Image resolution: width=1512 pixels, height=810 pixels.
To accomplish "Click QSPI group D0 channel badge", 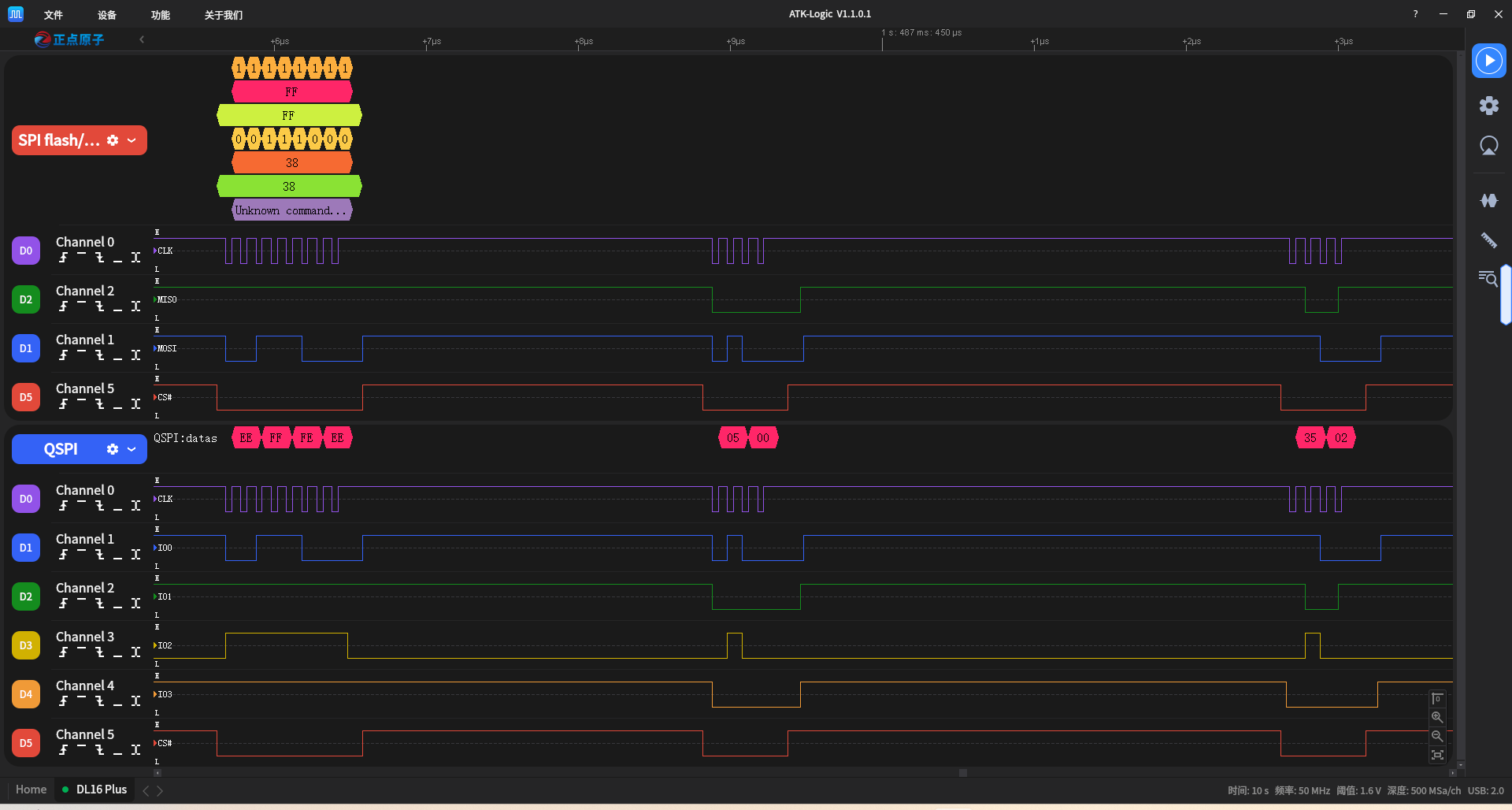I will point(26,499).
